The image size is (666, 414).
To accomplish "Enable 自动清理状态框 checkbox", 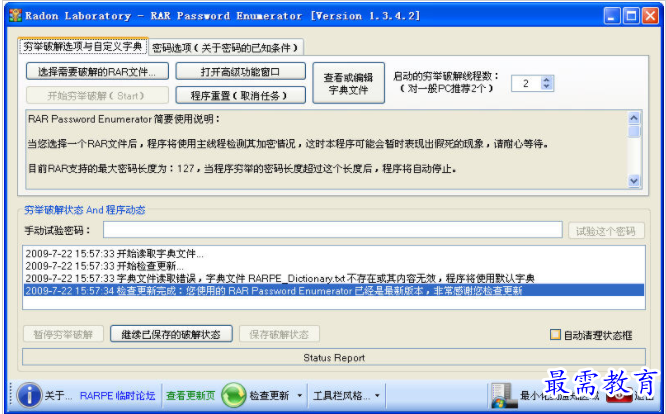I will pos(555,335).
